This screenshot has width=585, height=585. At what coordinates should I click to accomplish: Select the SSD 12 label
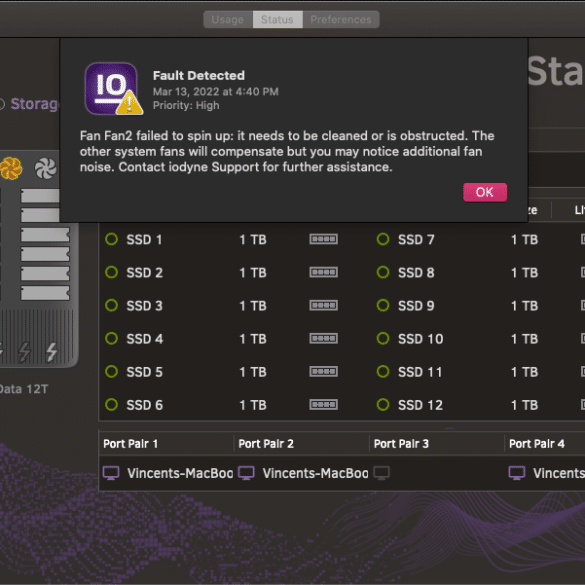point(420,405)
